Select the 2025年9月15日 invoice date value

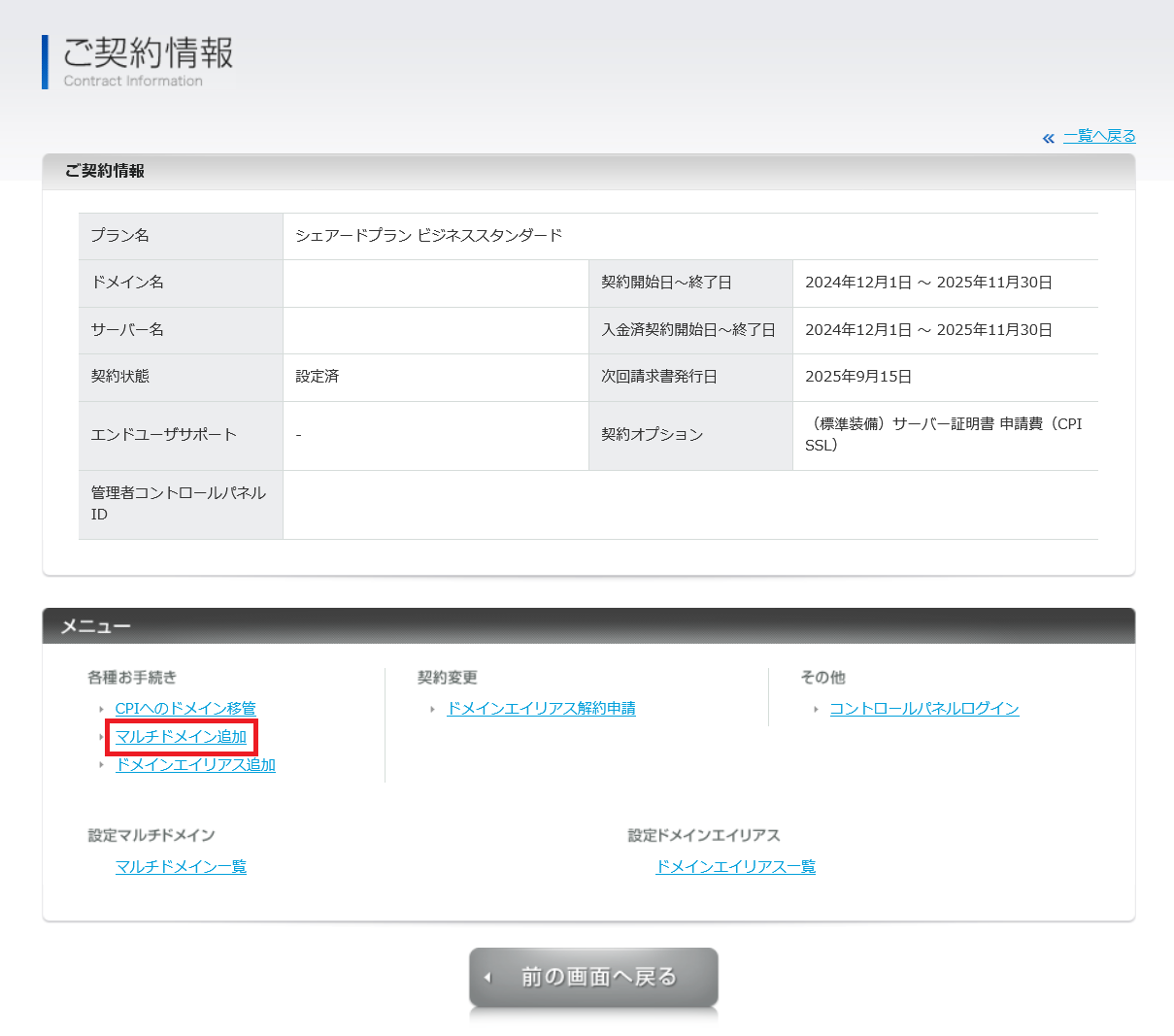tap(858, 377)
